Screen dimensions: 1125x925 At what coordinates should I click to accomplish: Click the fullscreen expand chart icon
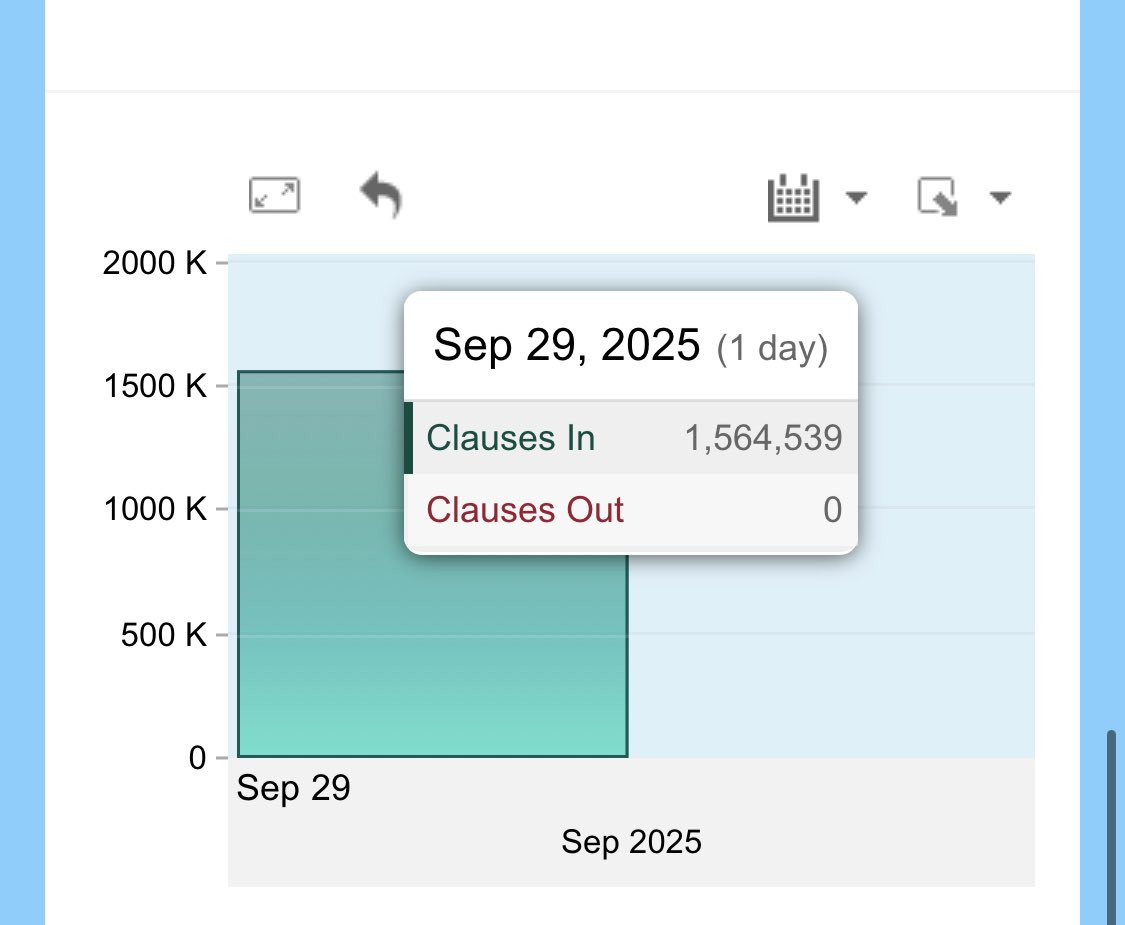click(274, 195)
